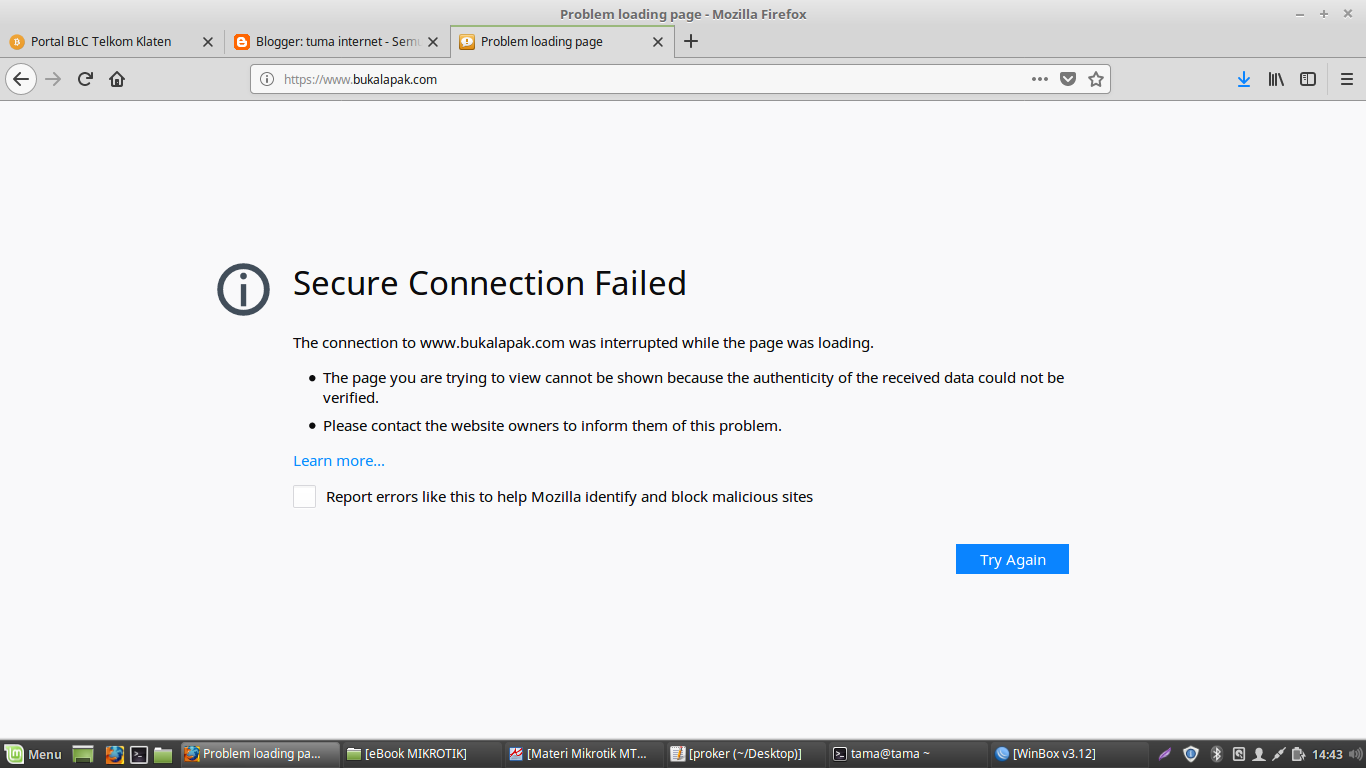Open the Firefox home page
Image resolution: width=1366 pixels, height=768 pixels.
point(117,79)
